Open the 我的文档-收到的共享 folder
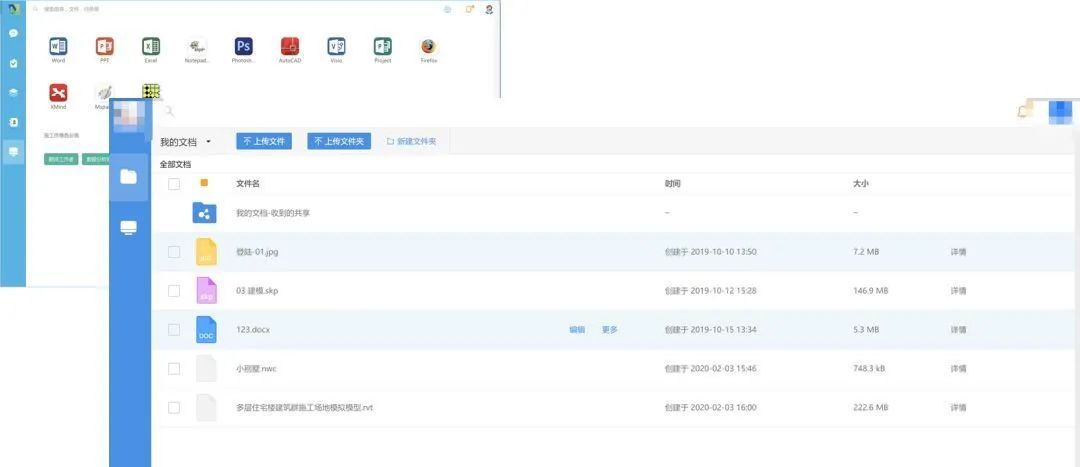1080x467 pixels. pyautogui.click(x=272, y=213)
